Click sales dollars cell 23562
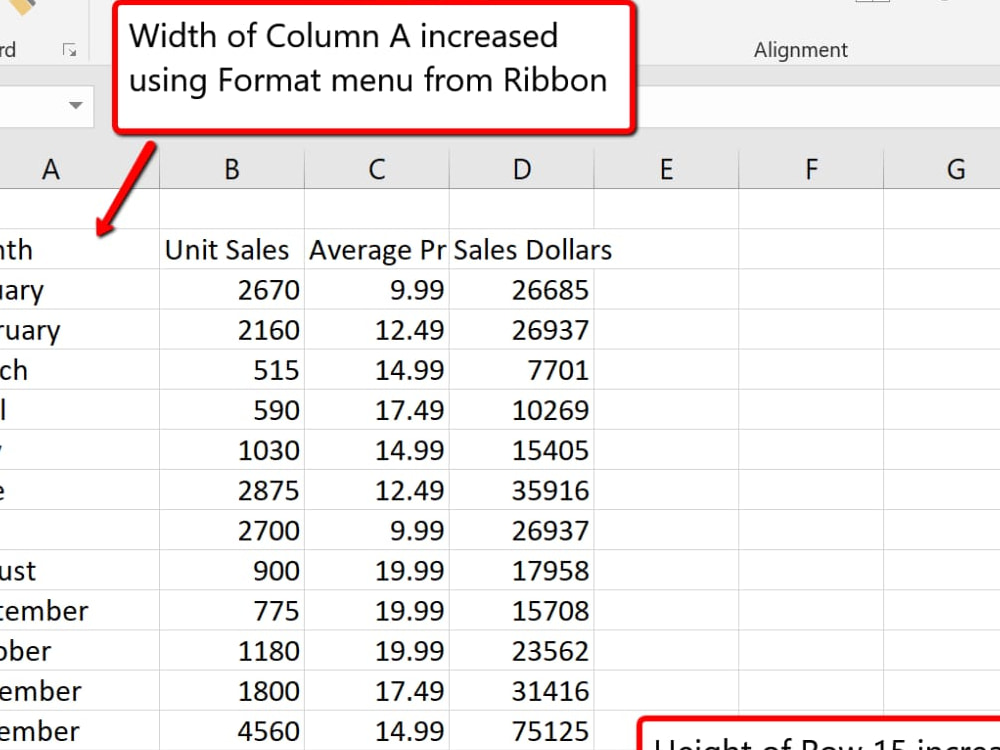The height and width of the screenshot is (750, 1000). [x=522, y=651]
